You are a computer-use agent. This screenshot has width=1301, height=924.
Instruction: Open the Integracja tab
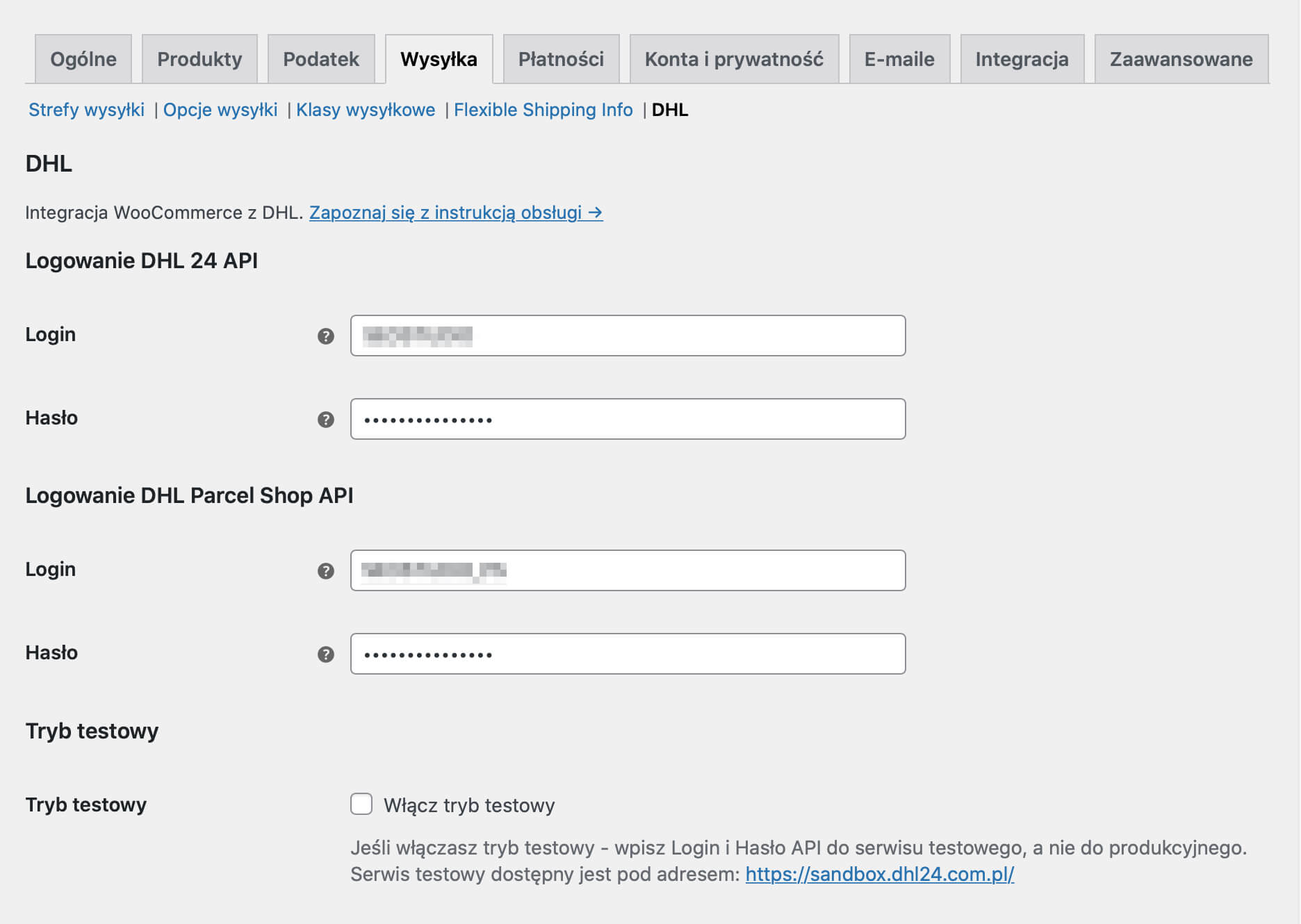click(x=1022, y=59)
